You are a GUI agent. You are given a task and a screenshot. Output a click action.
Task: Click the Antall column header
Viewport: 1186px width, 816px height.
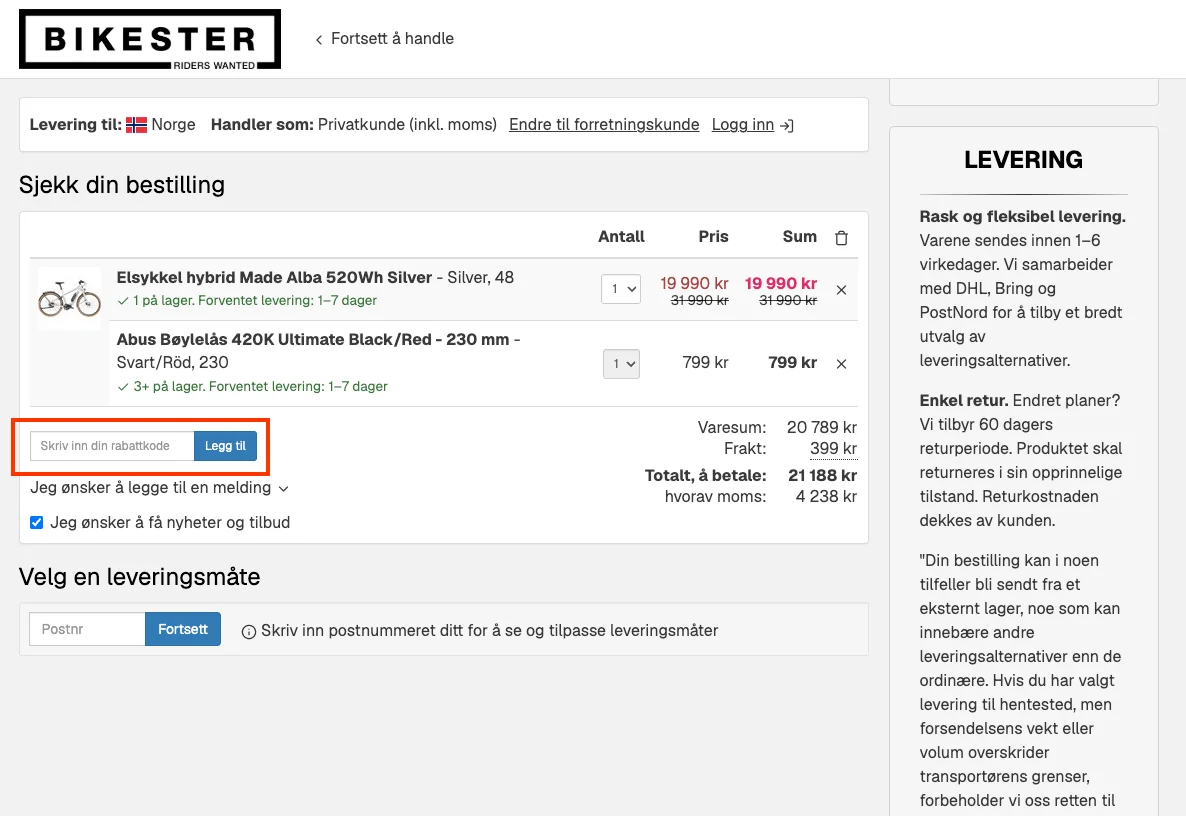(x=621, y=237)
